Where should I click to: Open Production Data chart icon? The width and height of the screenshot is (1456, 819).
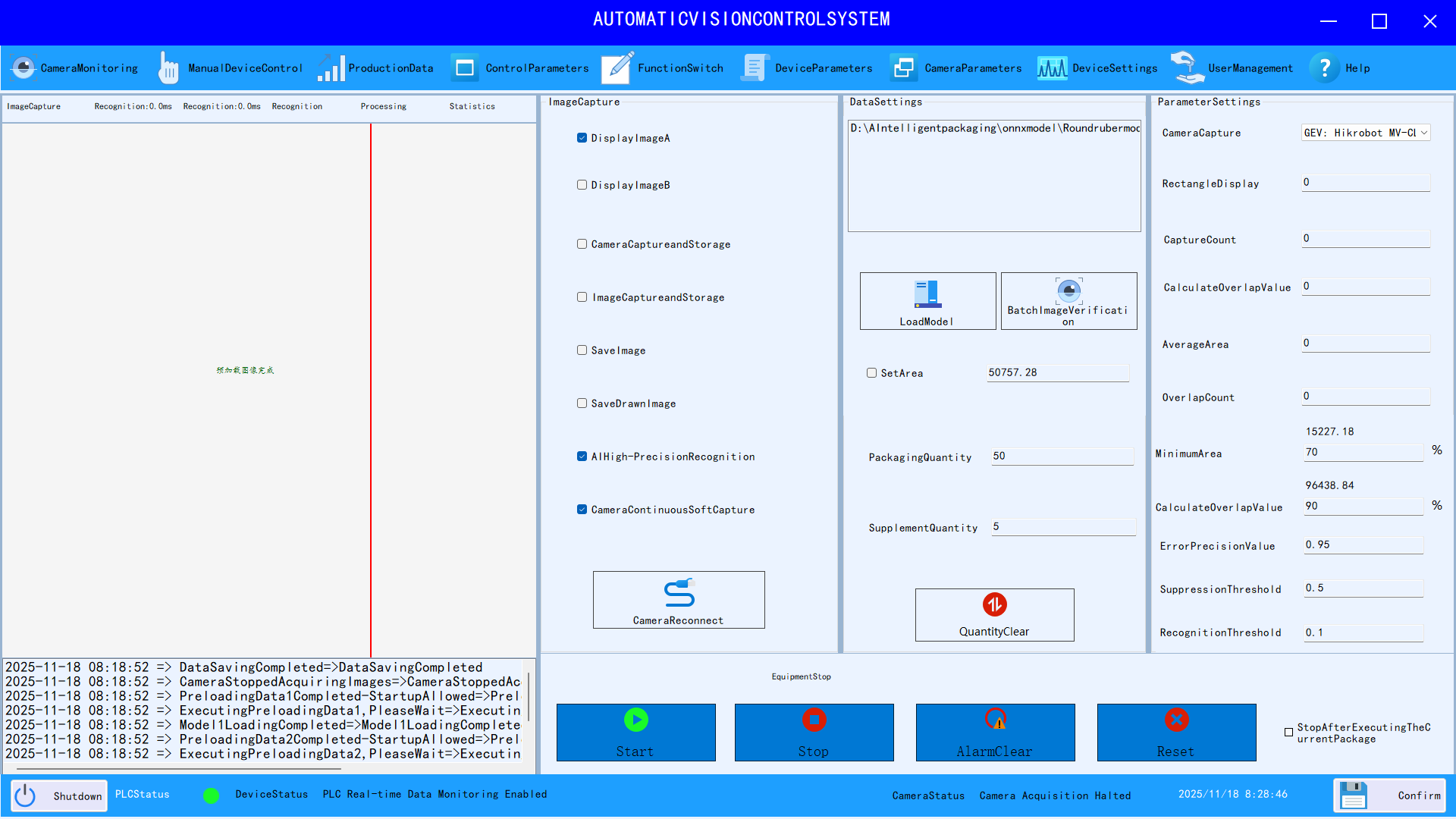point(331,68)
